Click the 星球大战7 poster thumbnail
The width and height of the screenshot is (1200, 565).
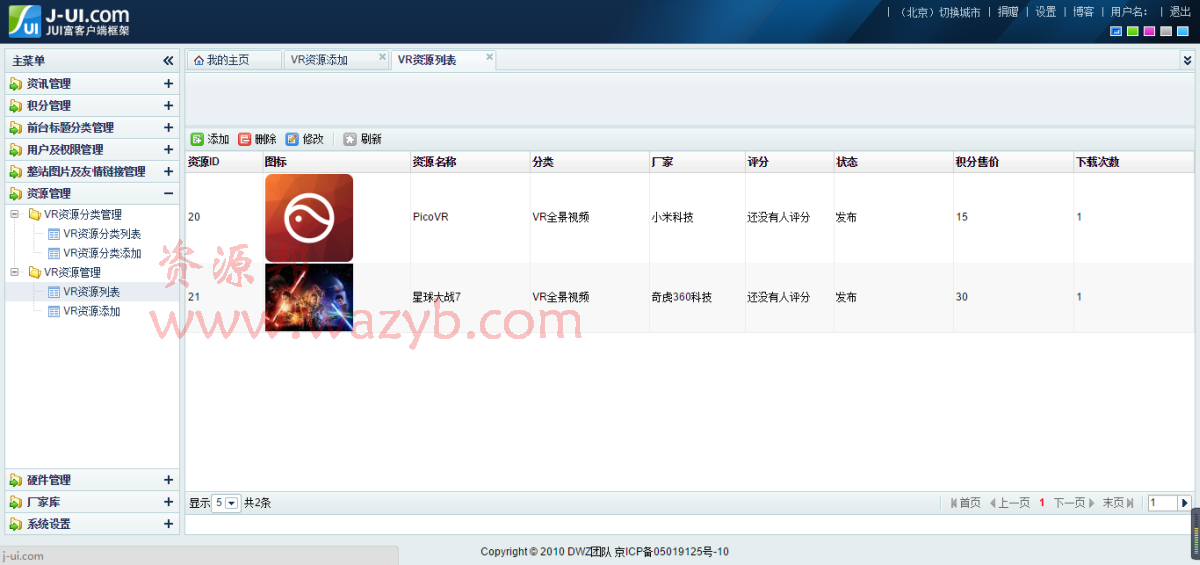309,297
